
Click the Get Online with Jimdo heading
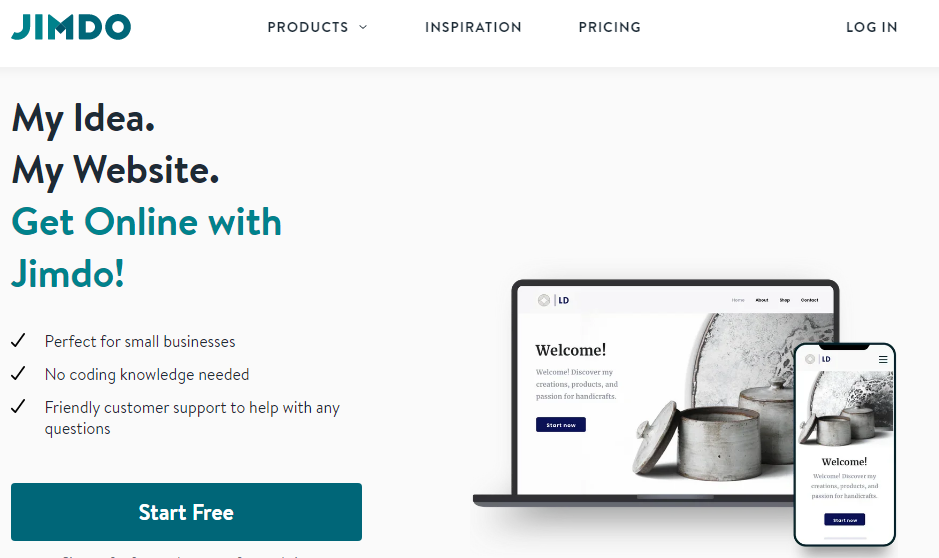146,248
